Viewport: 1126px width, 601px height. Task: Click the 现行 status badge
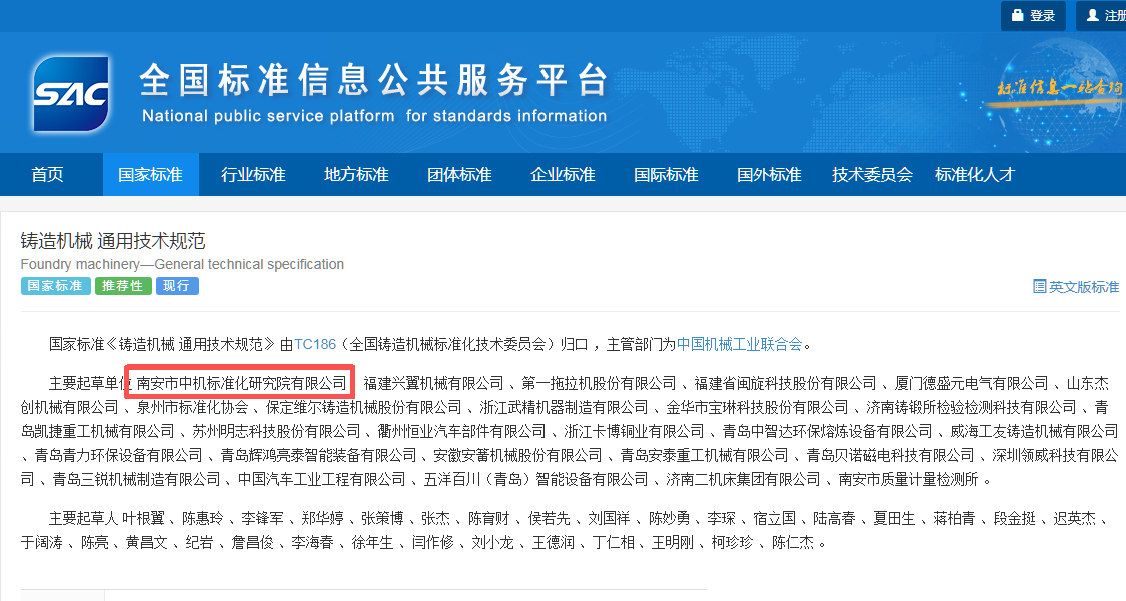point(177,286)
